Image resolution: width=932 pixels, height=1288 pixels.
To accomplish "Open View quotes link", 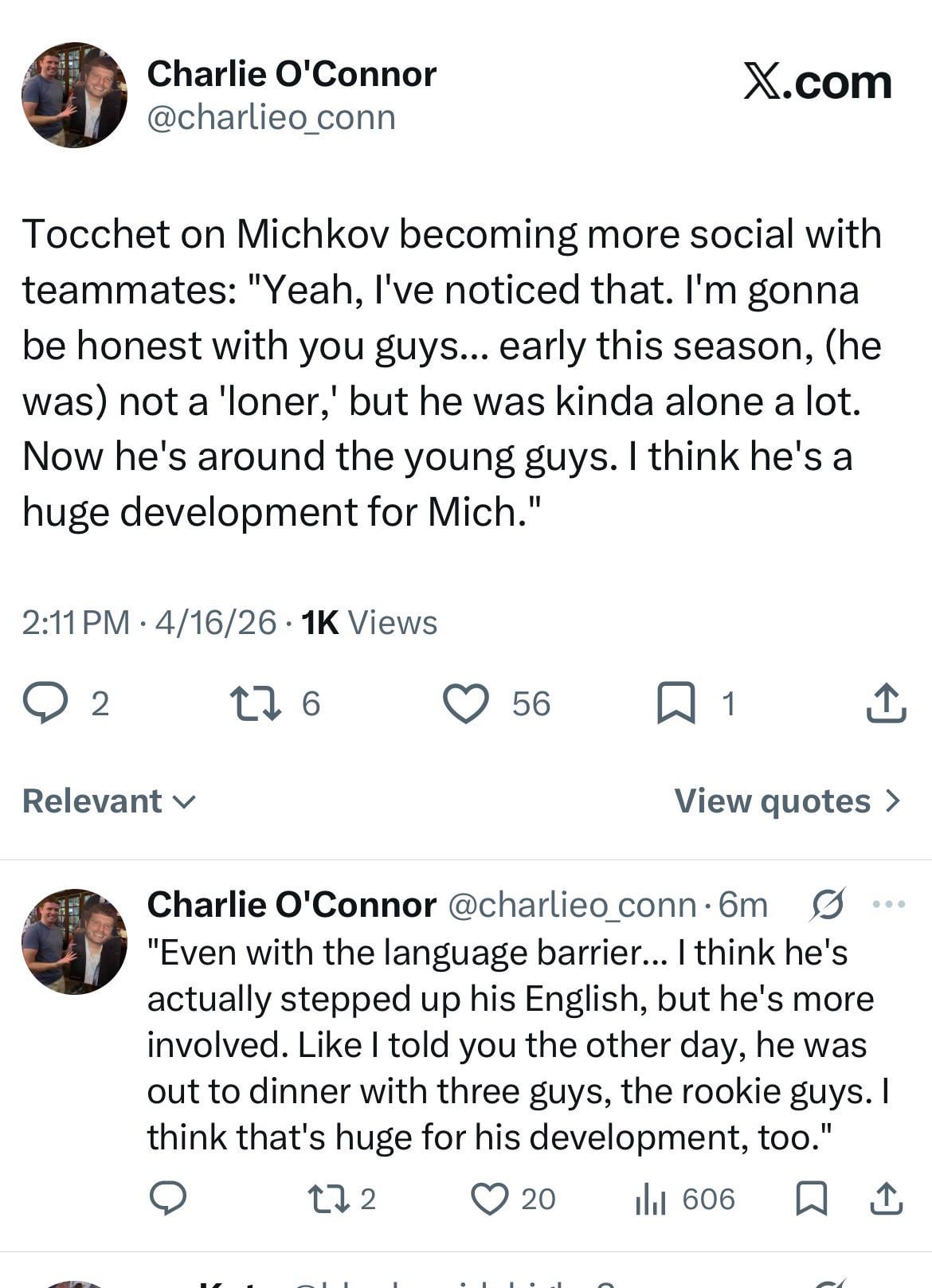I will point(787,801).
